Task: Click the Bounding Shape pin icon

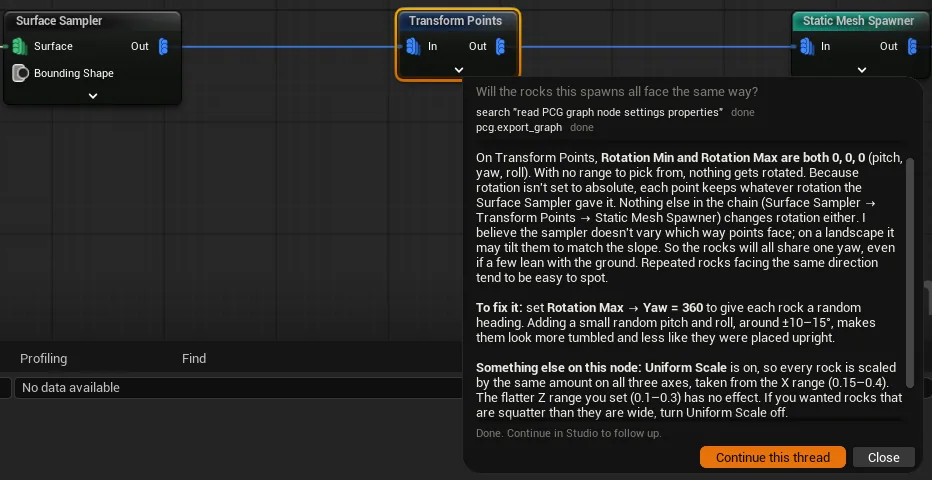Action: click(x=20, y=73)
